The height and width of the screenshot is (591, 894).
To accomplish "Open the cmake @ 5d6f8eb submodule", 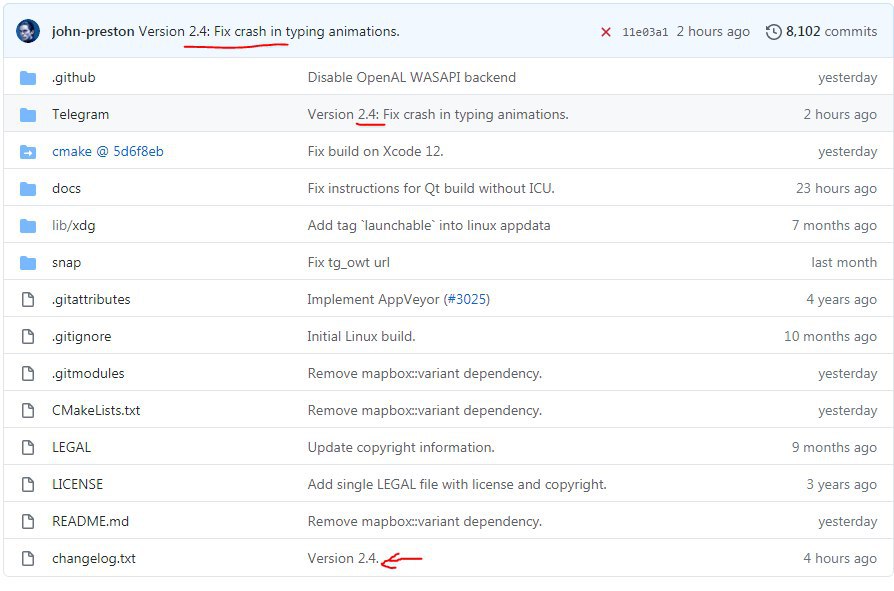I will (108, 152).
